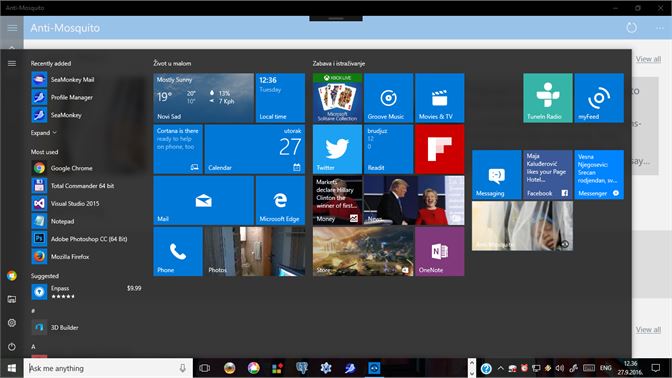Viewport: 672px width, 378px height.
Task: Open the myFeed tile
Action: (599, 98)
